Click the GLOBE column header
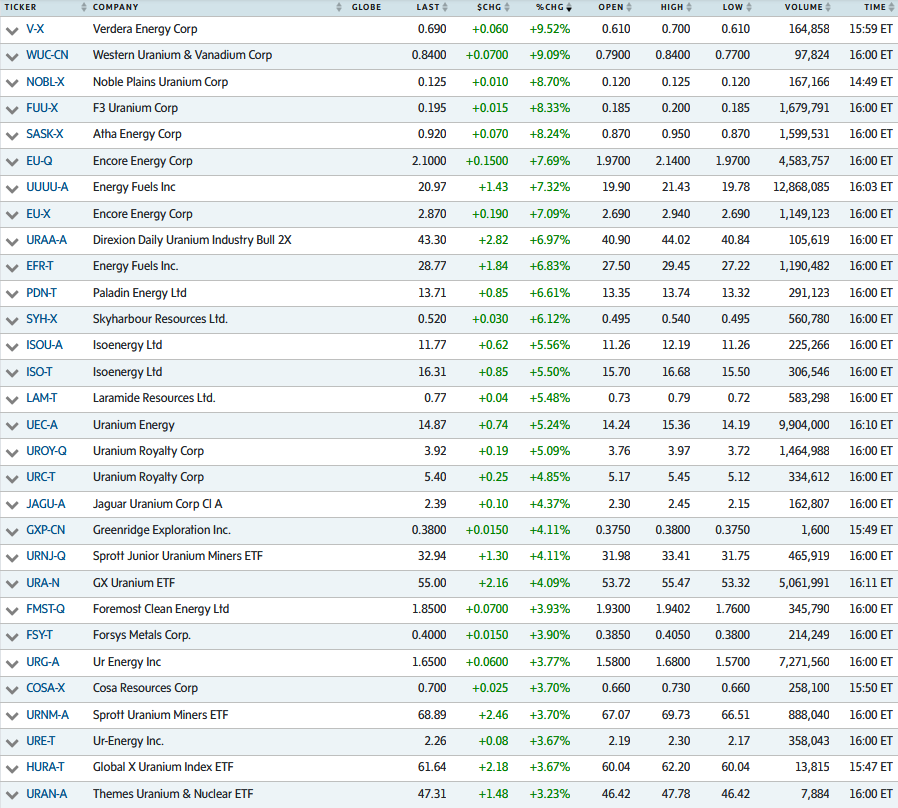898x808 pixels. click(x=367, y=7)
